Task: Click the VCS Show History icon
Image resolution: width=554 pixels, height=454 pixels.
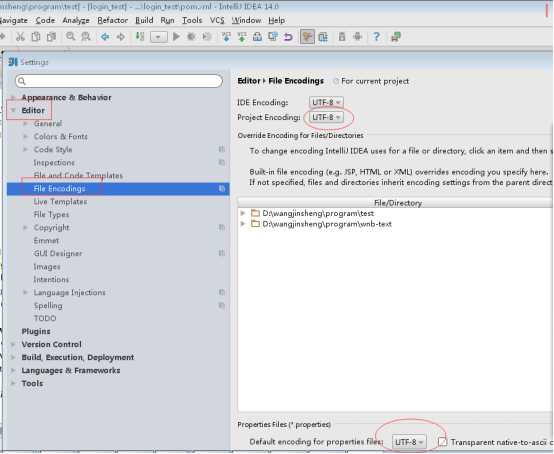Action: pos(273,37)
